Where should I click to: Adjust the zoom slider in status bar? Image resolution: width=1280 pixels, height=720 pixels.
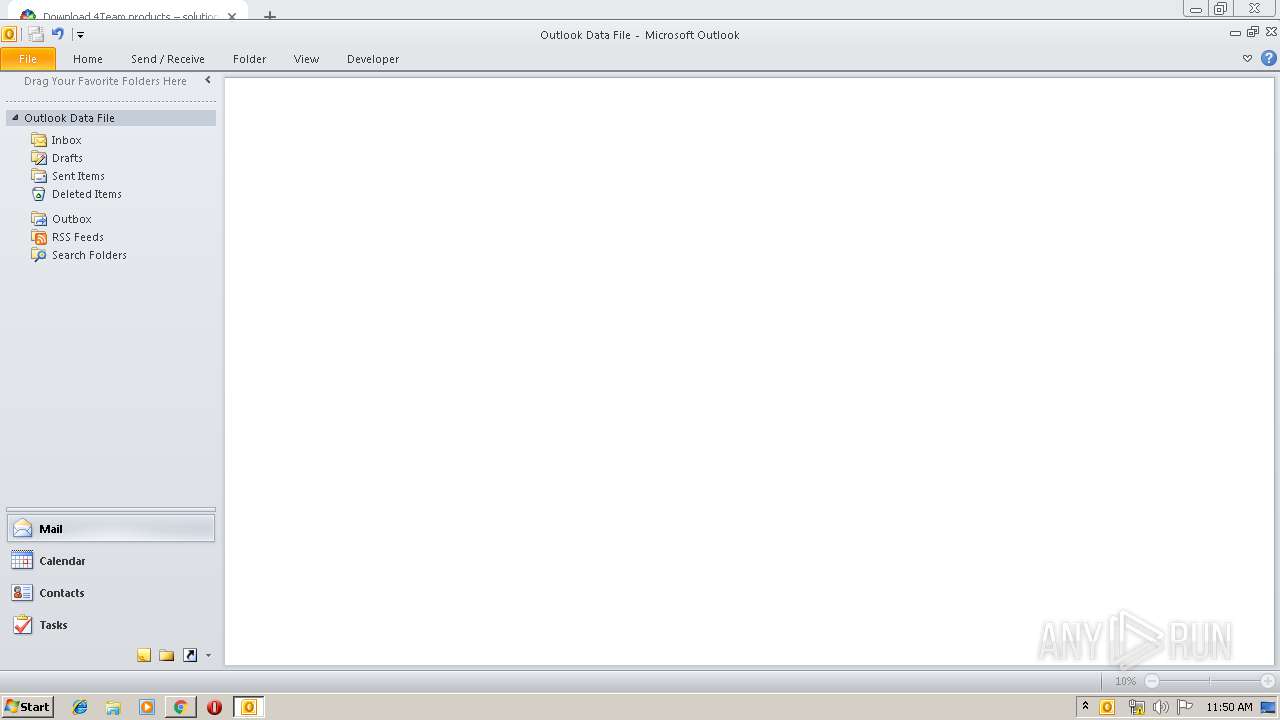click(x=1210, y=681)
